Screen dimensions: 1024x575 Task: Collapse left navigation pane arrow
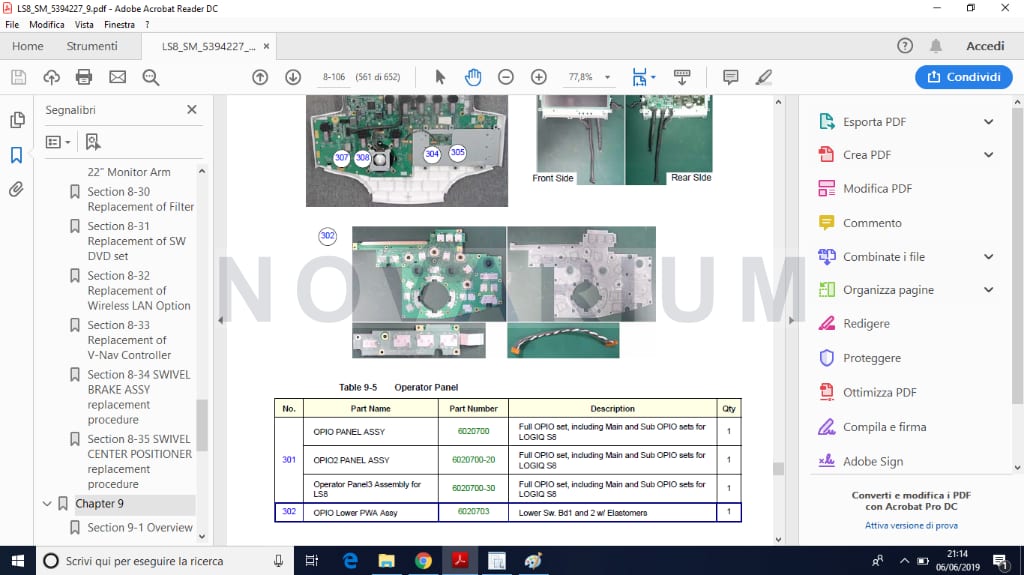[x=221, y=320]
